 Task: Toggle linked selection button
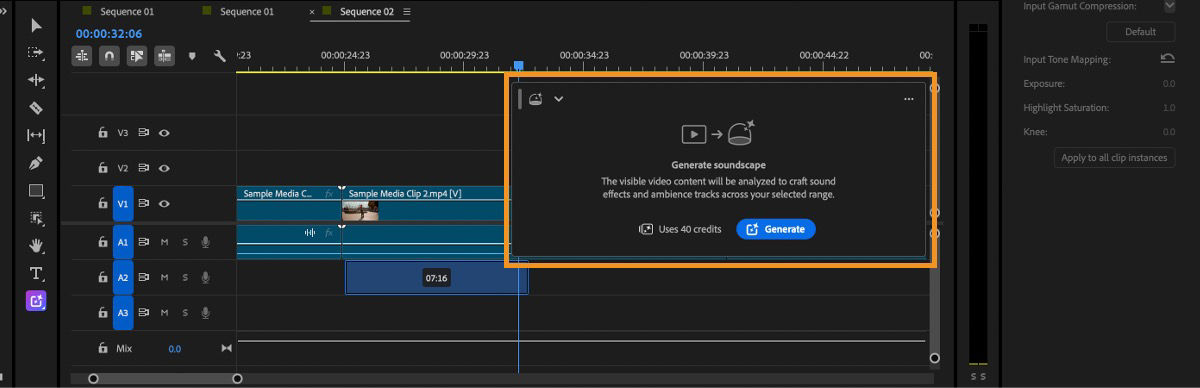[136, 56]
